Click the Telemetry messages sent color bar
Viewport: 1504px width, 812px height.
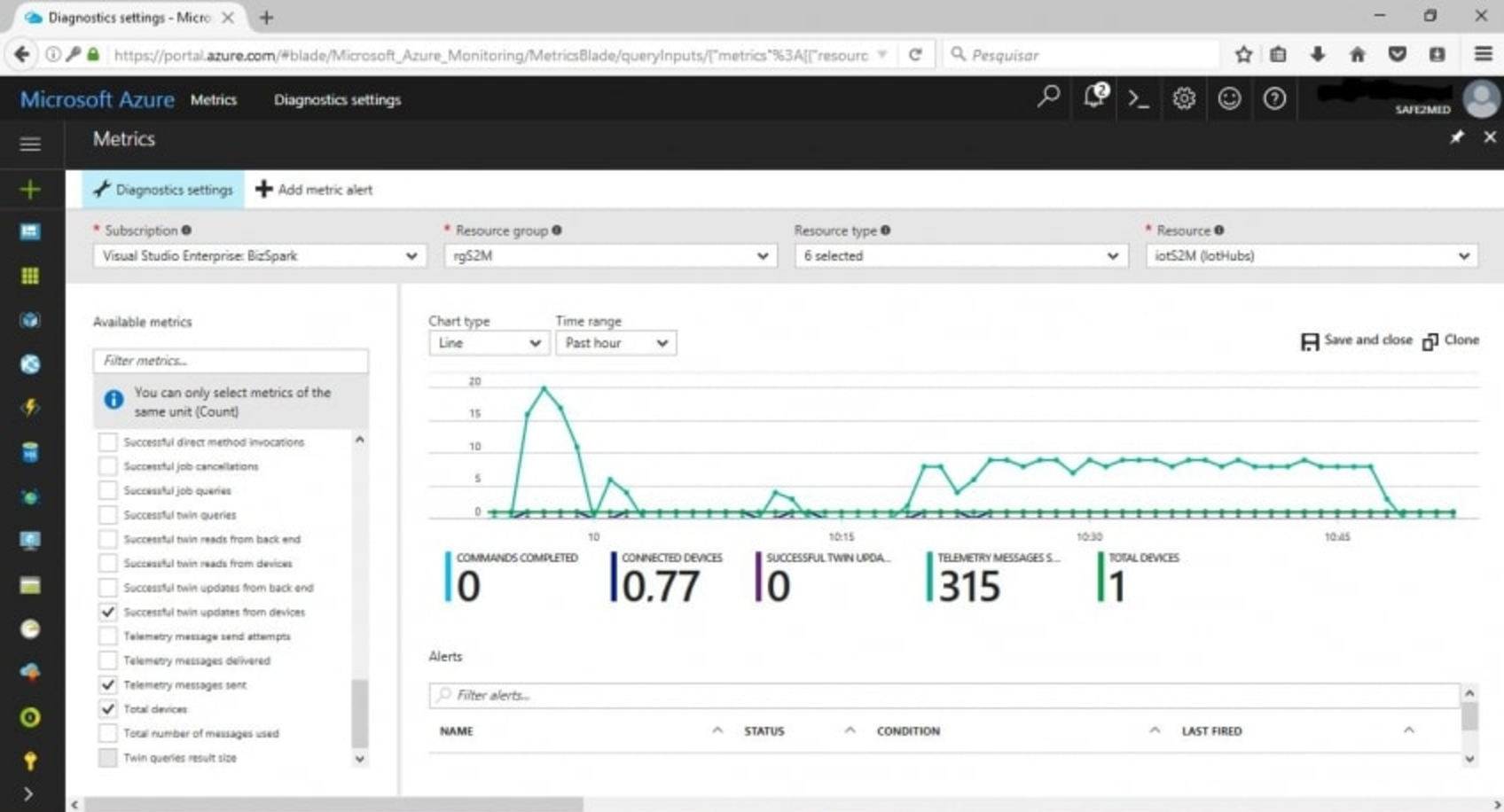click(x=929, y=577)
